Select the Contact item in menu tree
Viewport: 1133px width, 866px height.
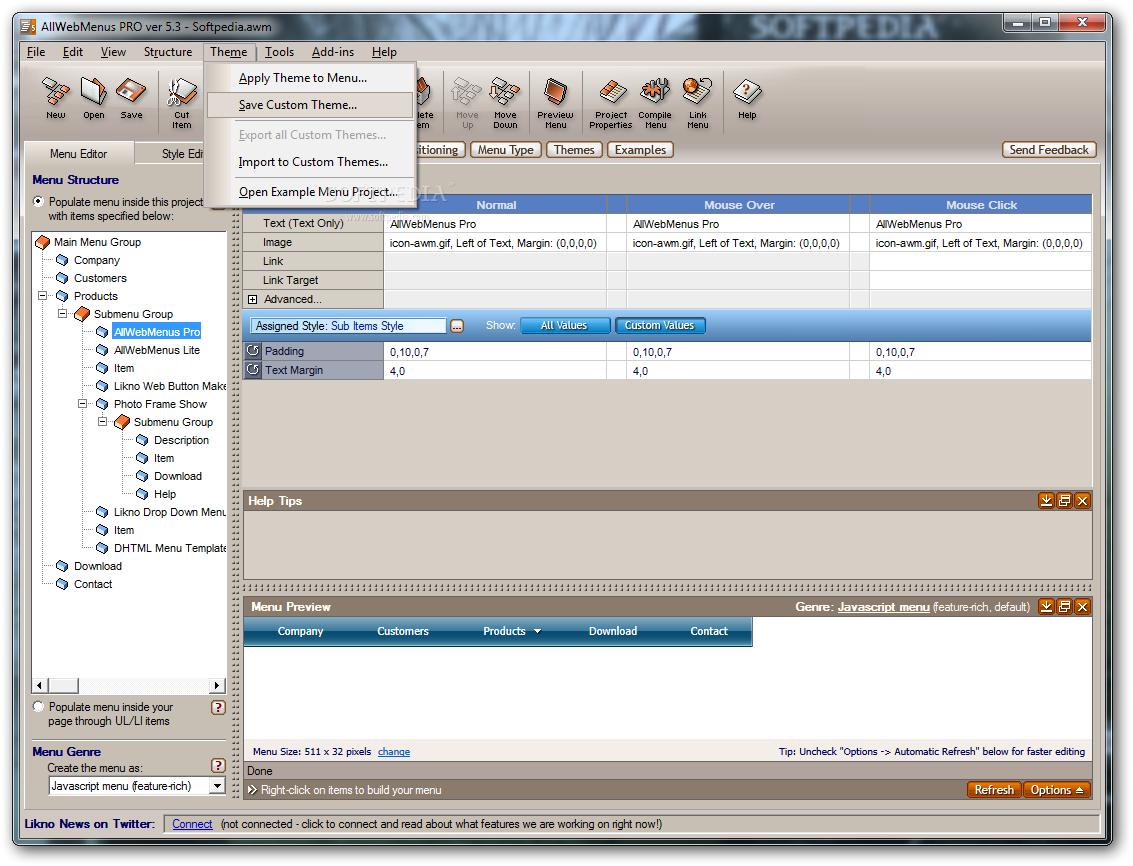point(93,584)
